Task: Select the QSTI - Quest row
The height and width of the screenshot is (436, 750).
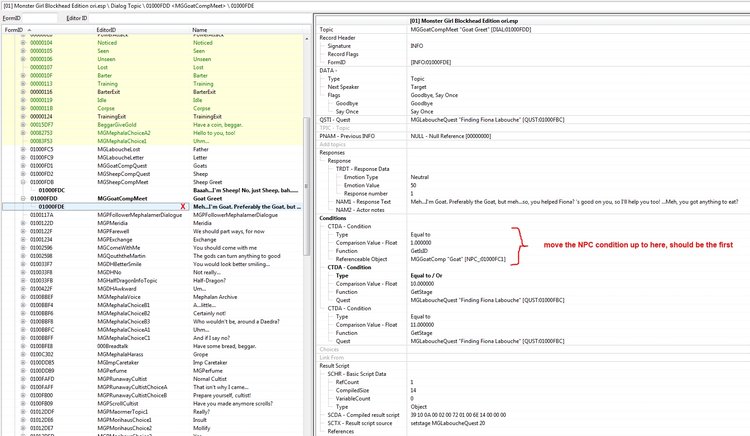Action: pyautogui.click(x=532, y=120)
